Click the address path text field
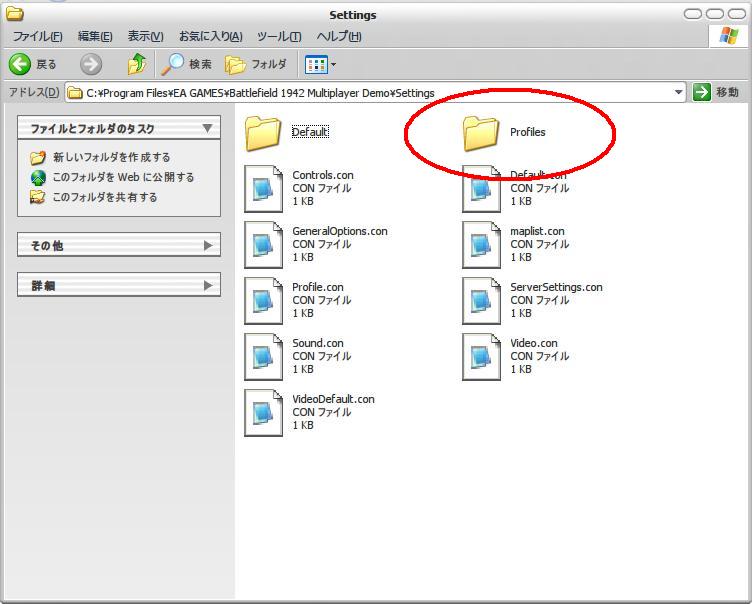 click(375, 93)
